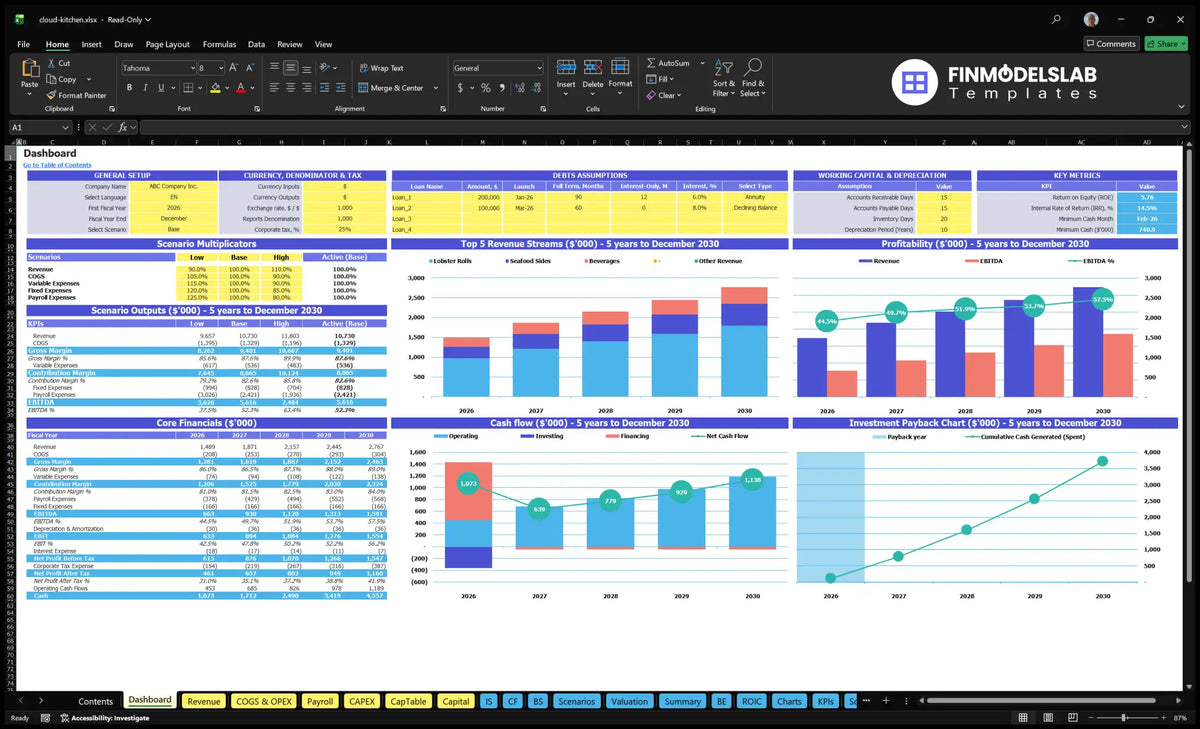The width and height of the screenshot is (1200, 729).
Task: Click the Comments button
Action: click(1111, 44)
